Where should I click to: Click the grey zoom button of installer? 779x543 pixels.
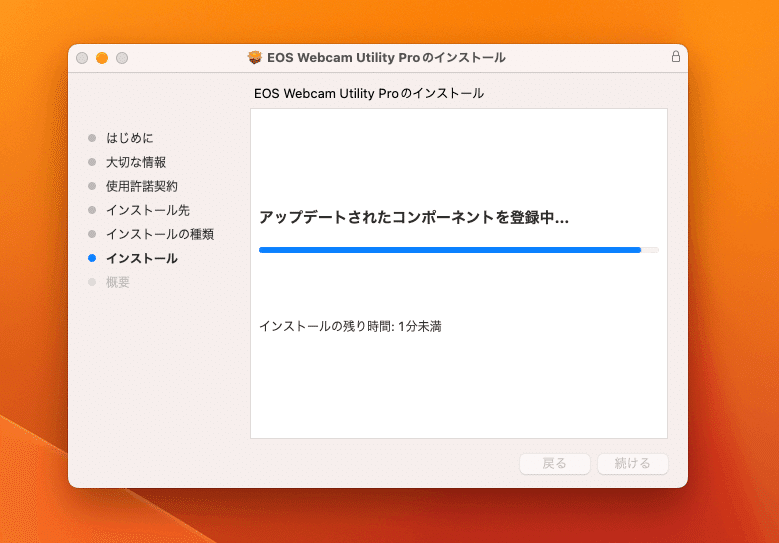point(122,58)
